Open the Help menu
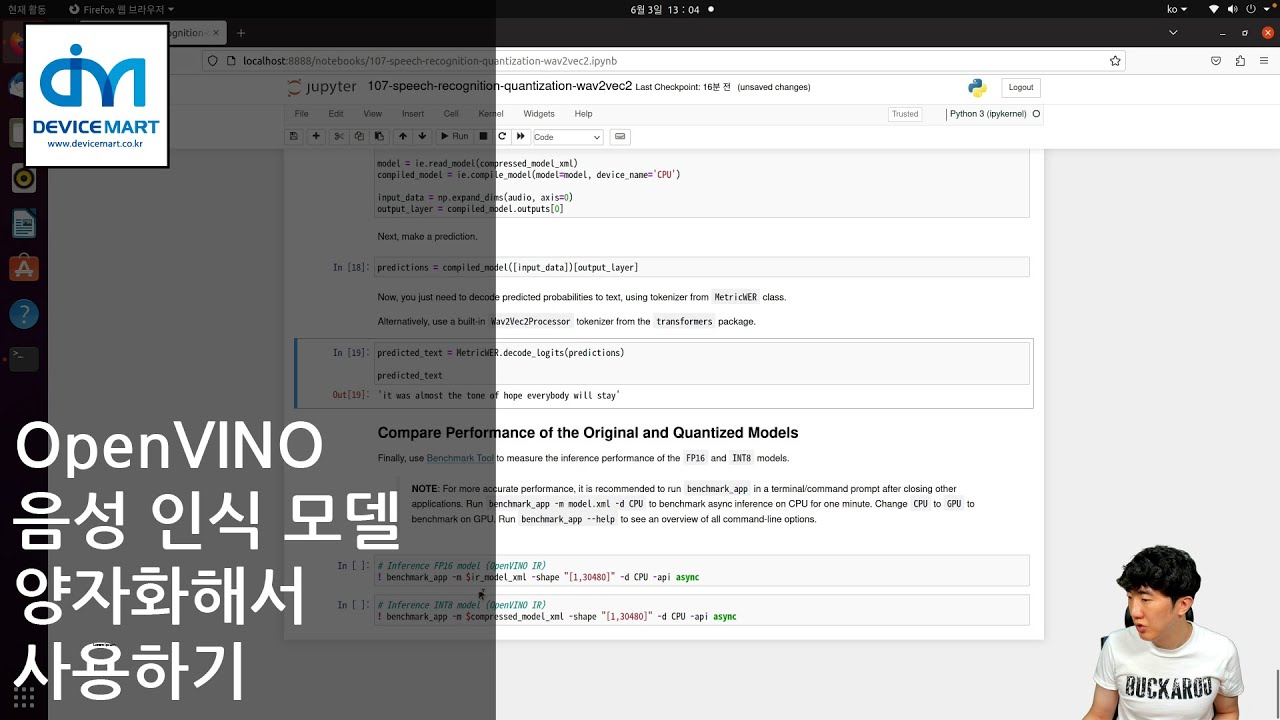This screenshot has height=720, width=1280. click(x=583, y=114)
